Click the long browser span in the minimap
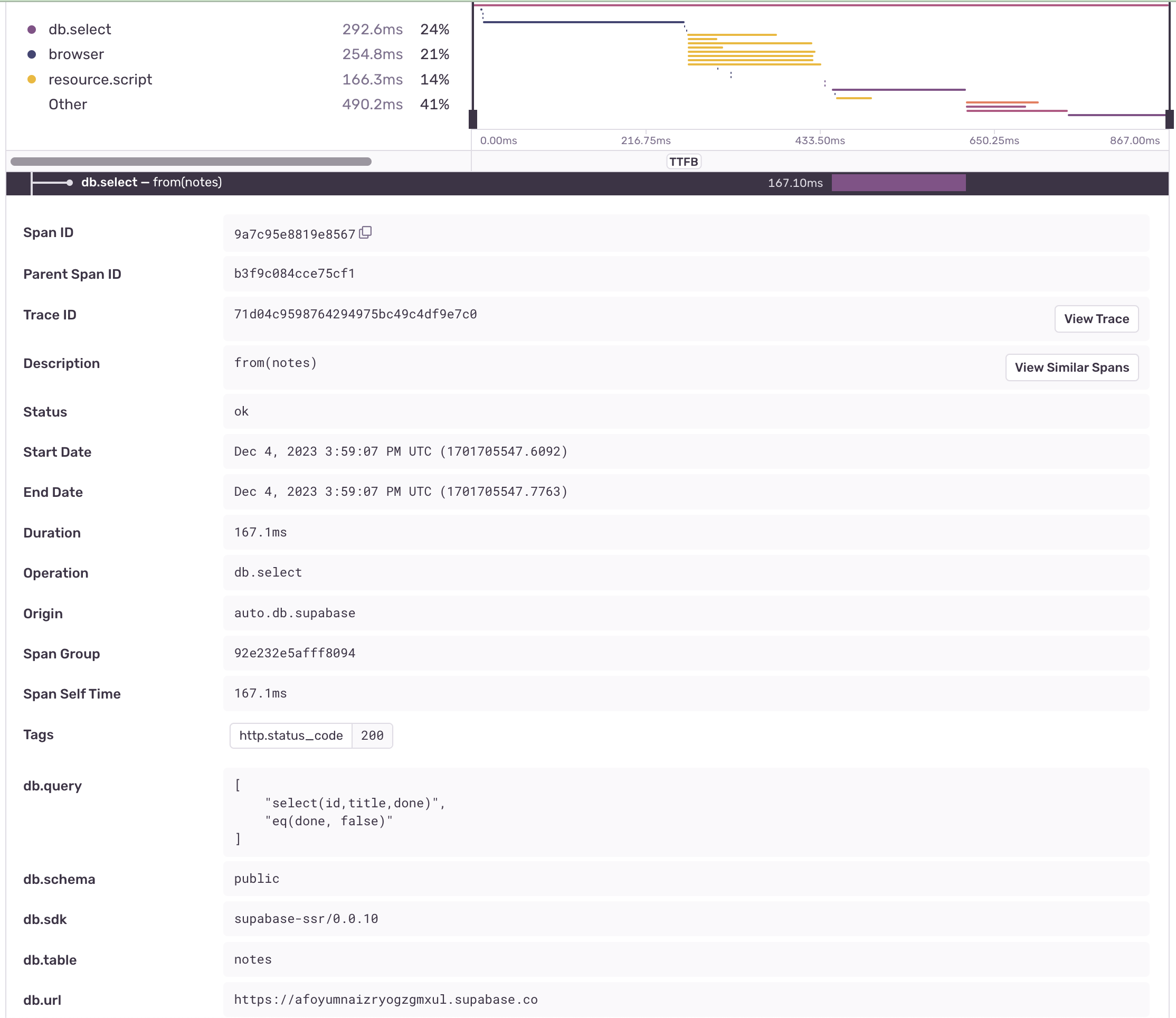Image resolution: width=1176 pixels, height=1018 pixels. [583, 22]
